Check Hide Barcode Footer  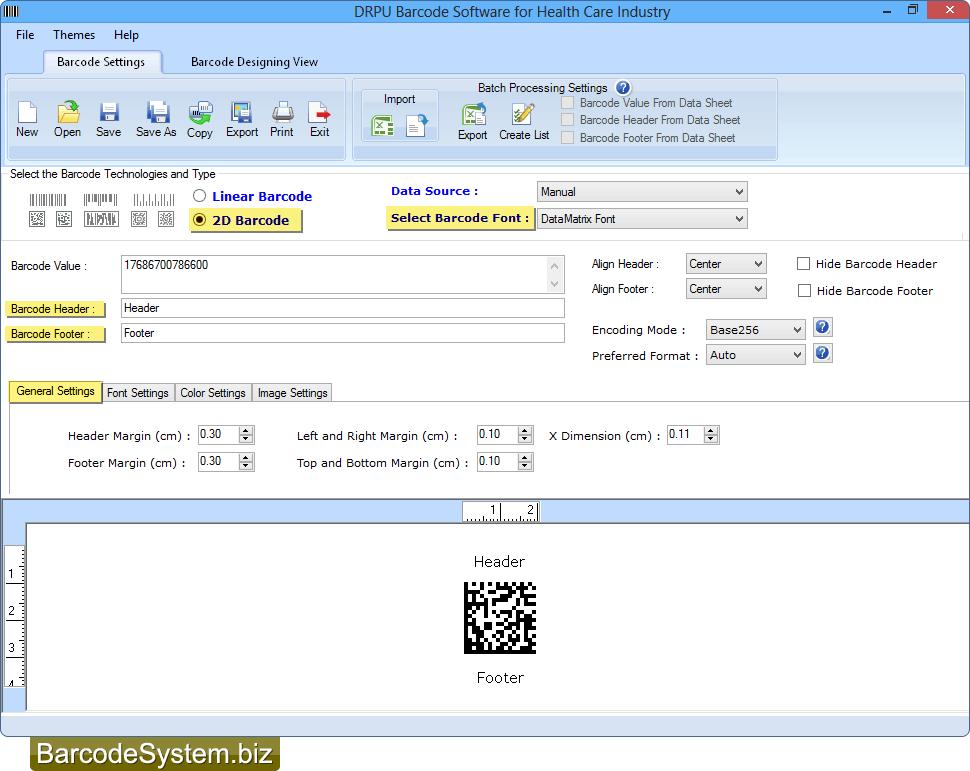pyautogui.click(x=804, y=291)
